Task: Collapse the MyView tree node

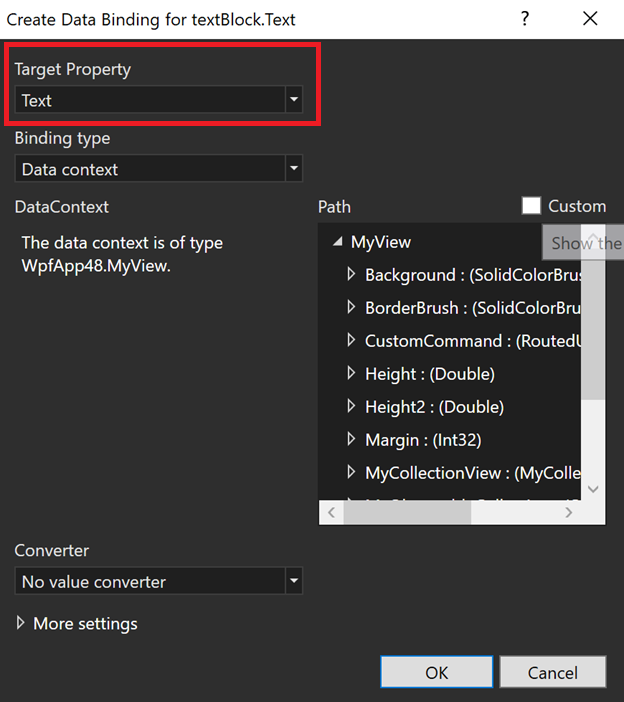Action: 337,242
